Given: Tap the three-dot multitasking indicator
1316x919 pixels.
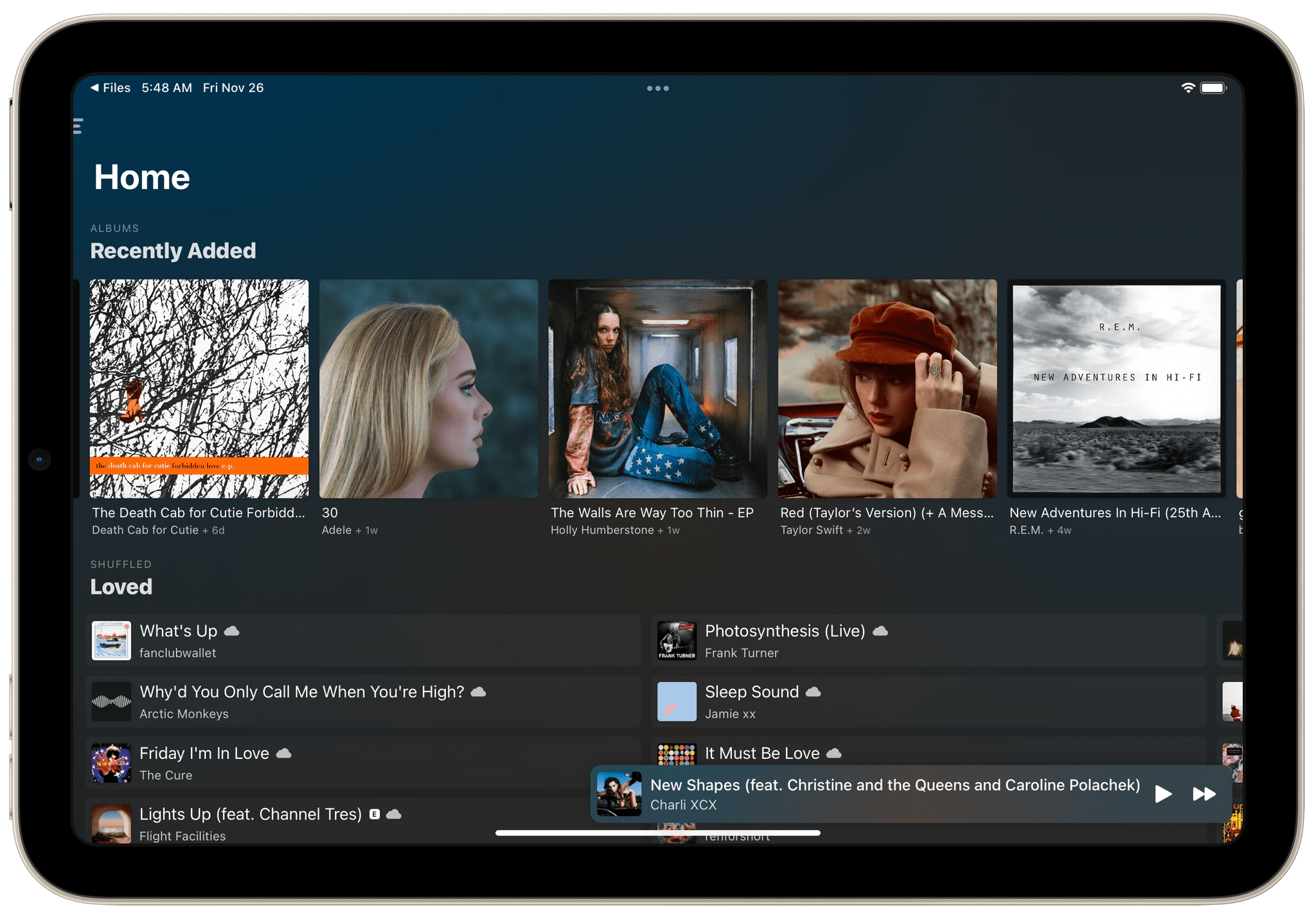Looking at the screenshot, I should 657,88.
